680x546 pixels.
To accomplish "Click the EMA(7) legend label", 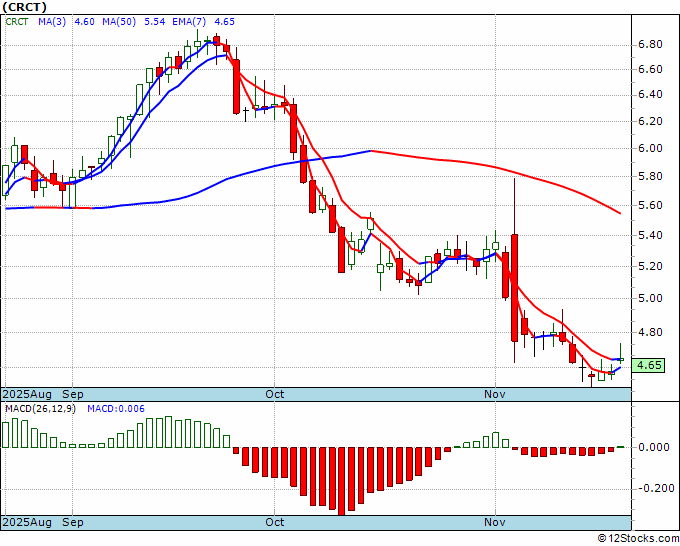I will 189,21.
